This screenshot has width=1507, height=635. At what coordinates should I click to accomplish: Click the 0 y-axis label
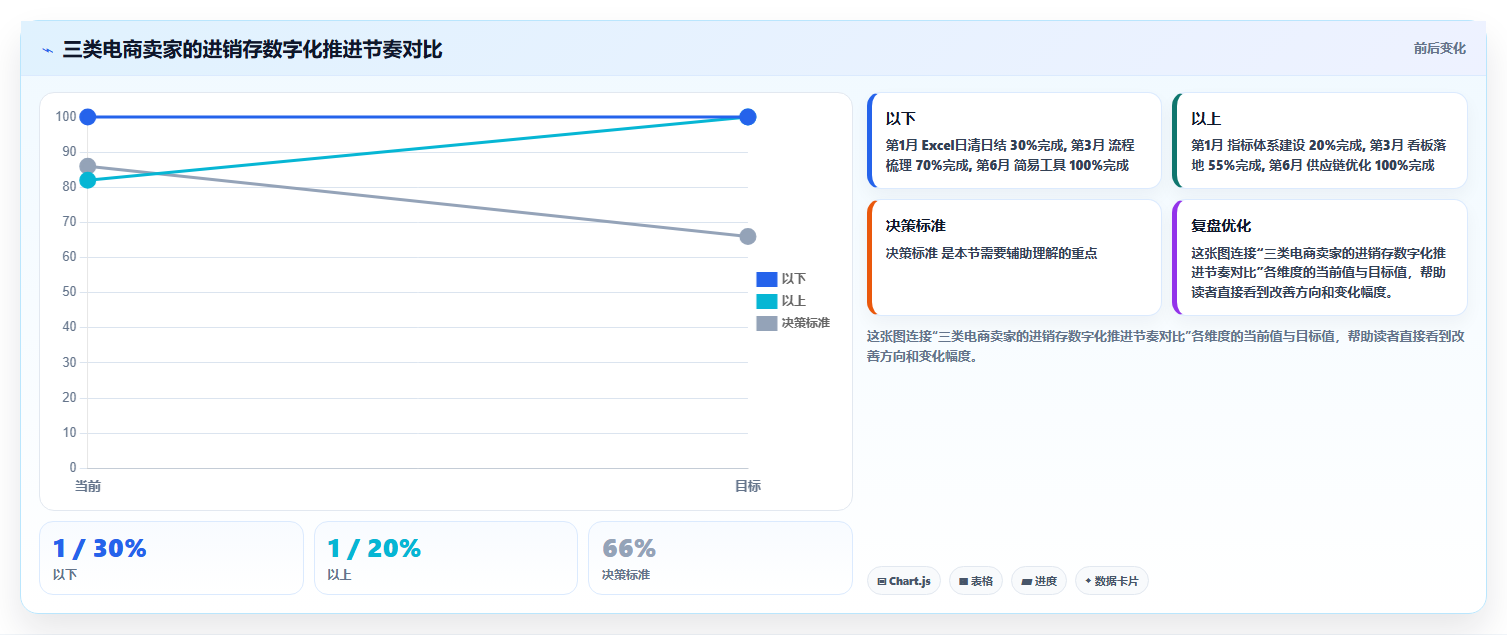pos(73,468)
